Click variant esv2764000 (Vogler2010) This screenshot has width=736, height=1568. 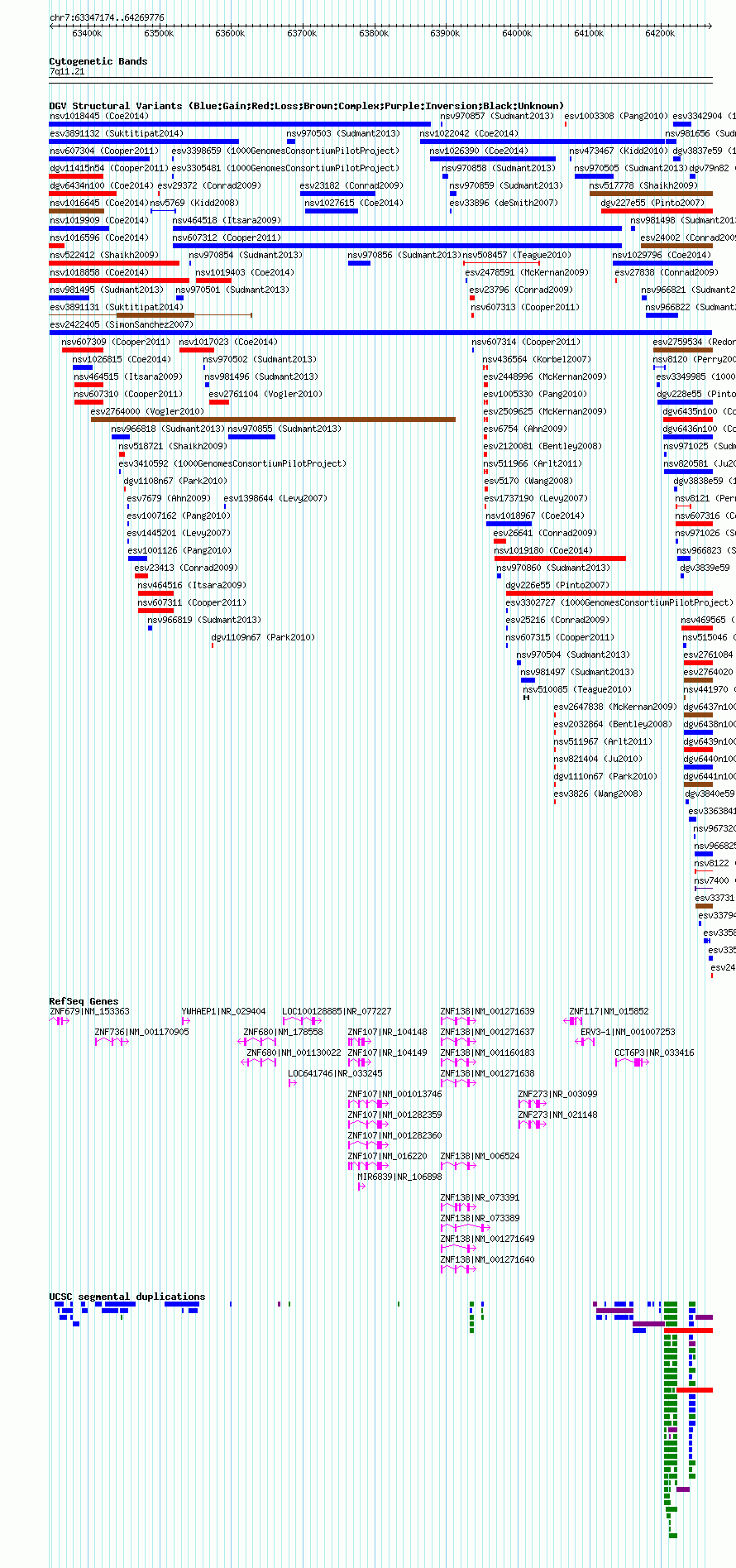(147, 411)
